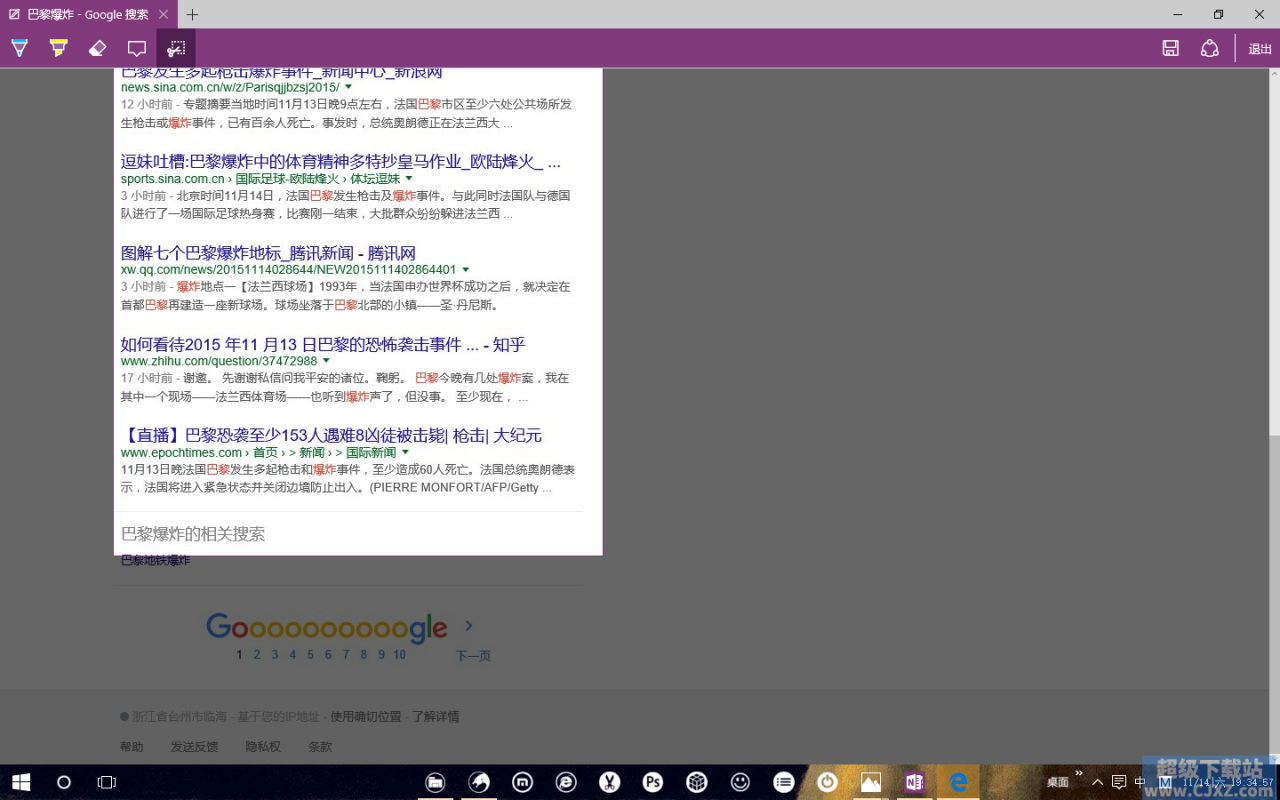Select the Pen tool in web note toolbar
Image resolution: width=1280 pixels, height=800 pixels.
tap(19, 48)
